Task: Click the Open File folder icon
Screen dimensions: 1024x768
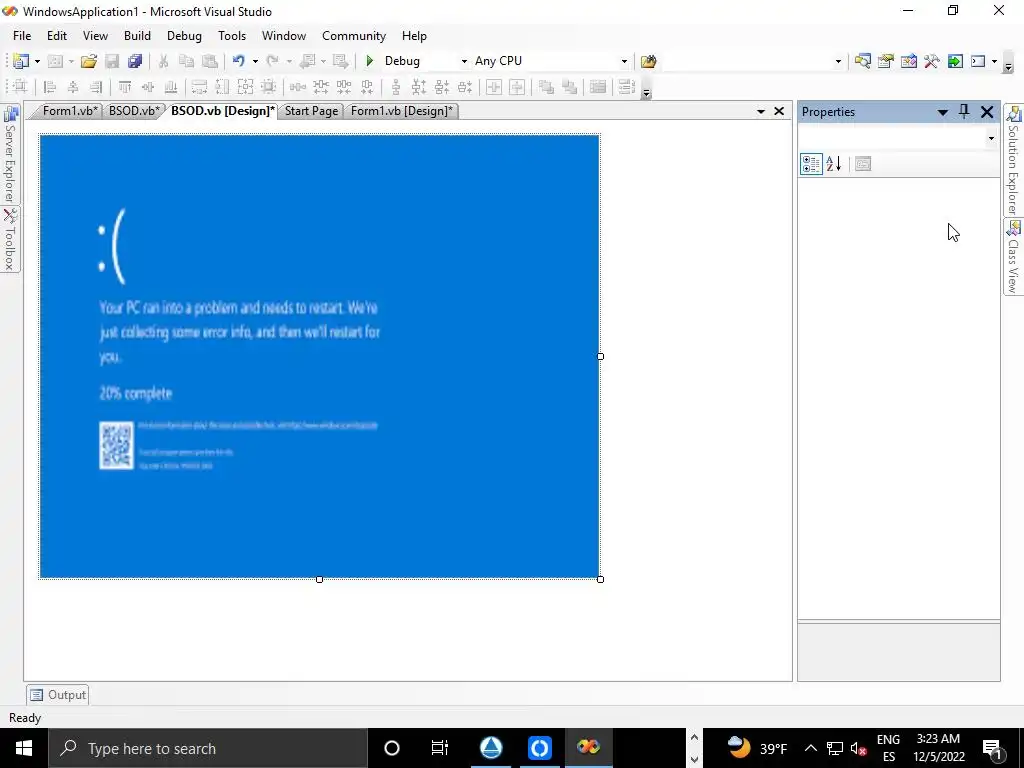Action: pyautogui.click(x=89, y=61)
